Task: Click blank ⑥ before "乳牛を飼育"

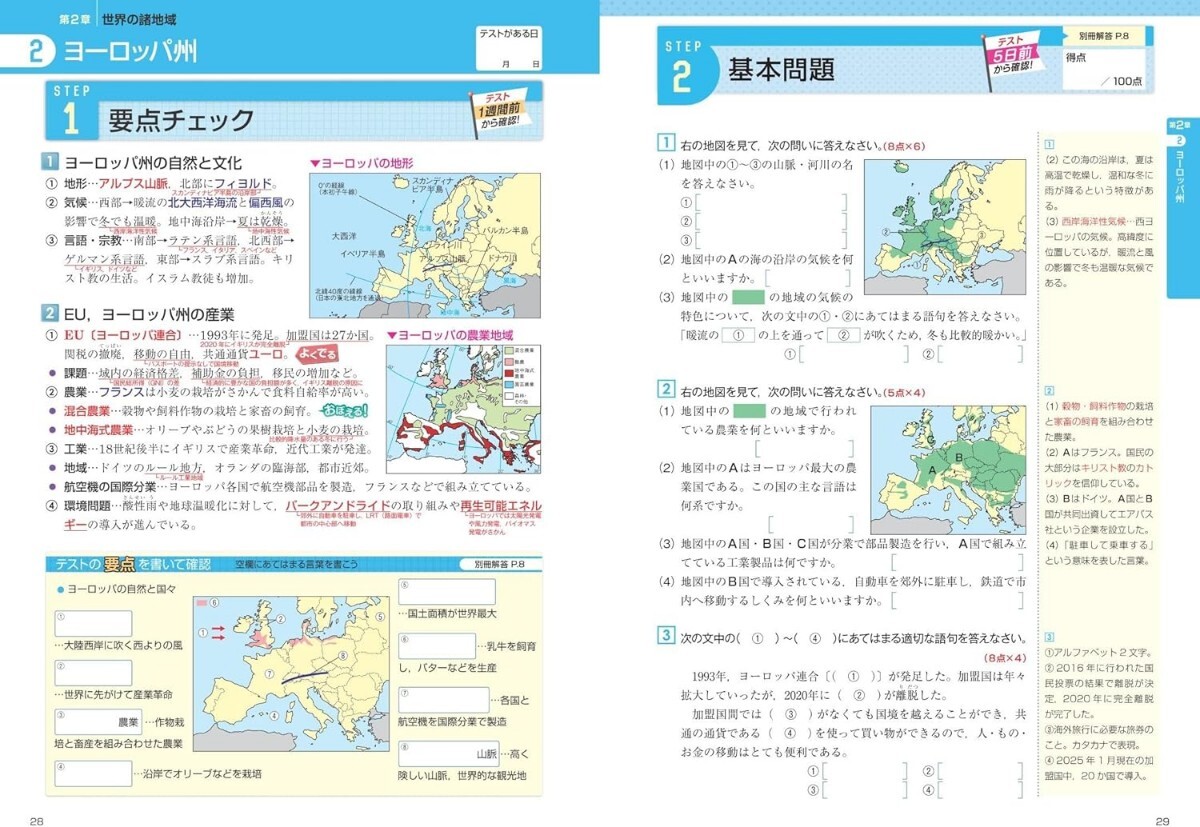Action: [x=437, y=647]
